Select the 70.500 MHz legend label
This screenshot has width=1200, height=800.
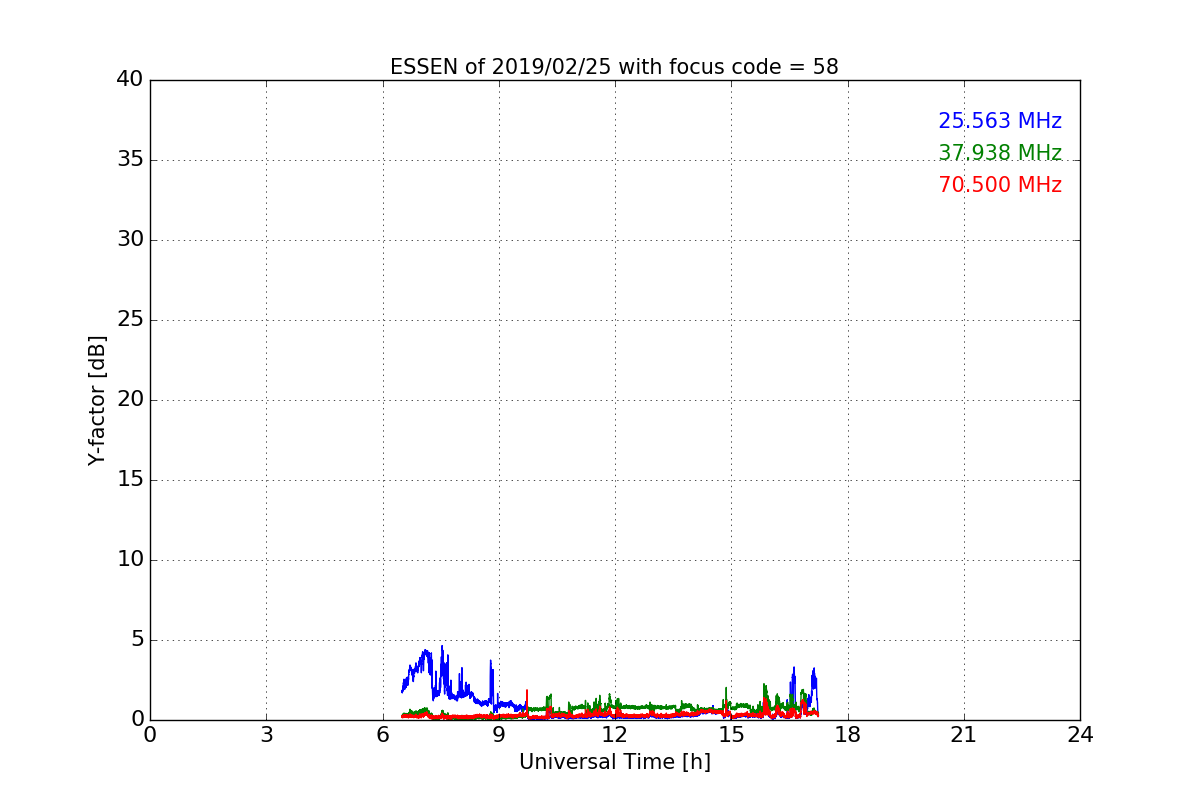pos(1000,185)
